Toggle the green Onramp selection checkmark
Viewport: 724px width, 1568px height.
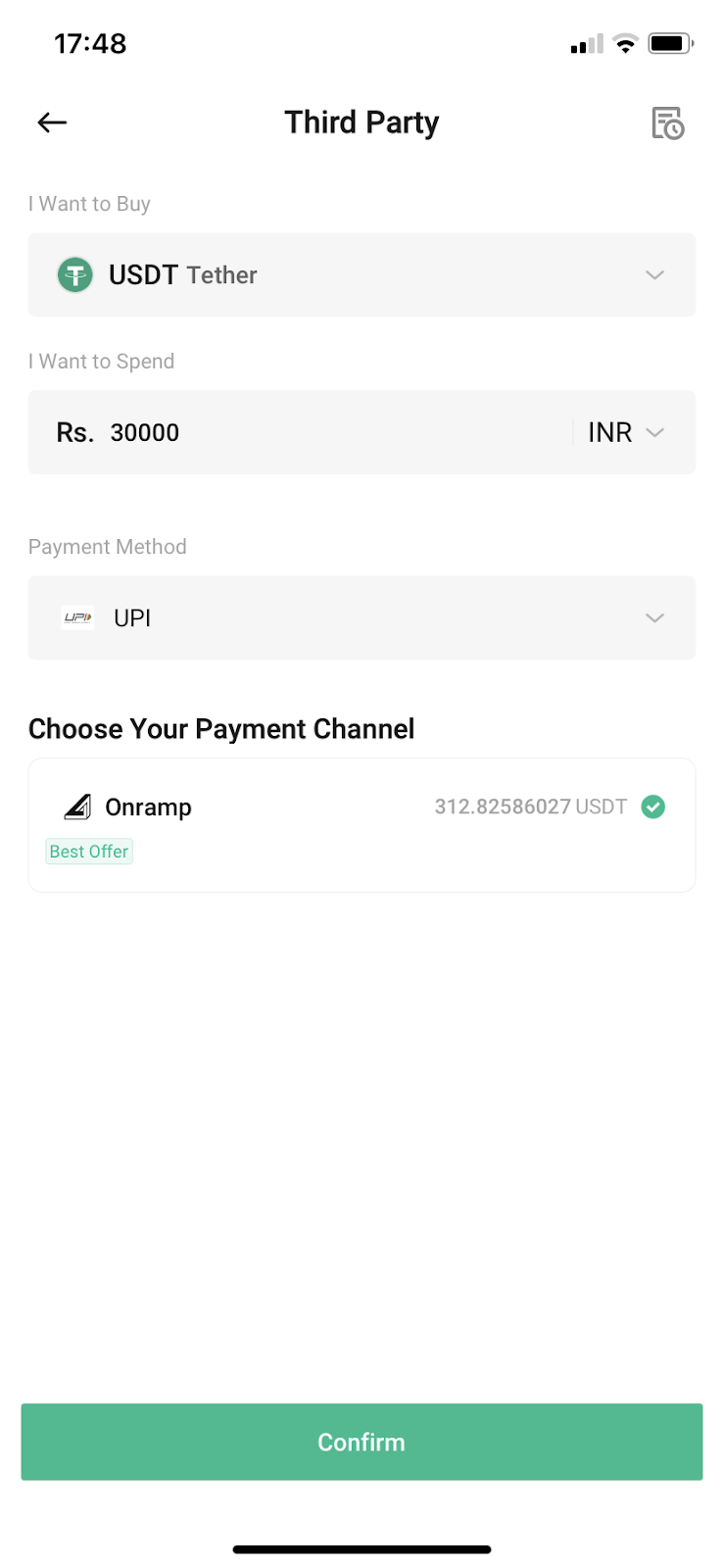pyautogui.click(x=653, y=807)
